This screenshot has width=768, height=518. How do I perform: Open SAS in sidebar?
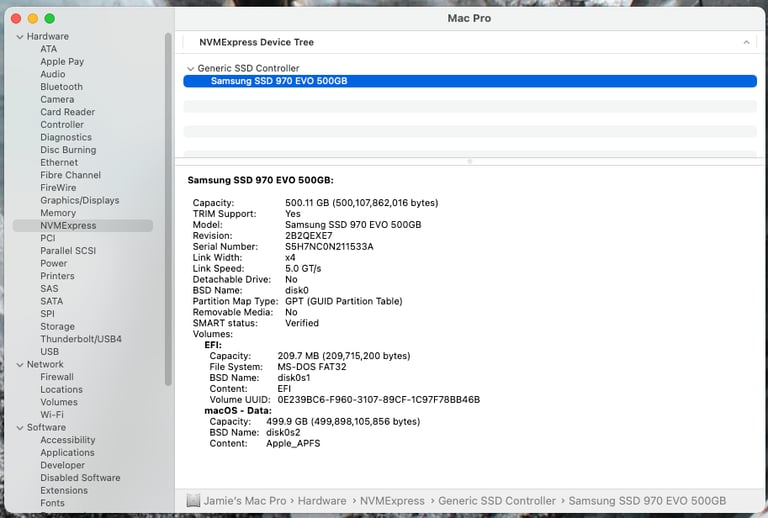click(x=49, y=289)
